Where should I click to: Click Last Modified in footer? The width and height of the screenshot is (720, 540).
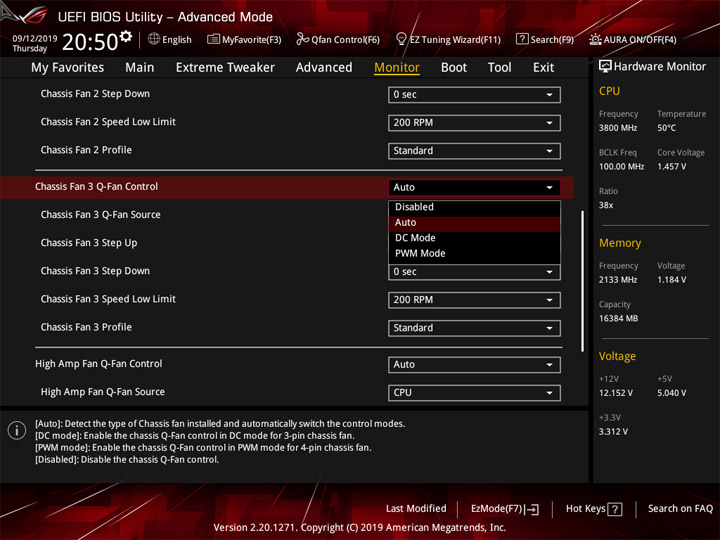pos(416,509)
